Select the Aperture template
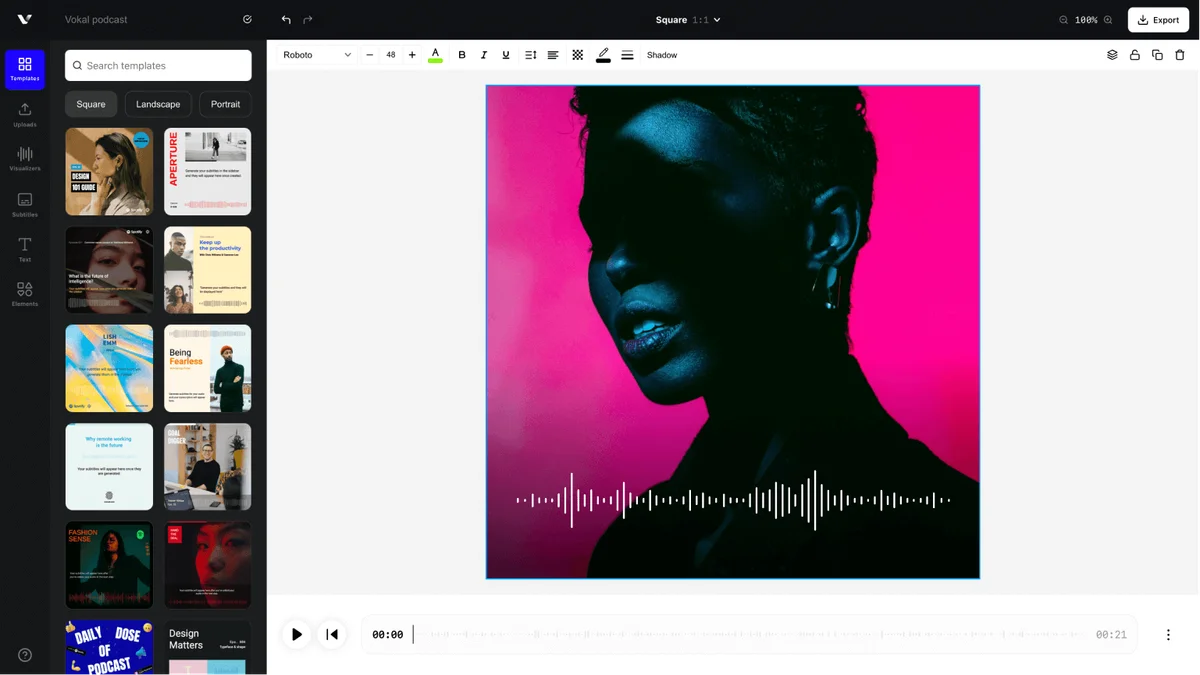1200x675 pixels. click(208, 171)
